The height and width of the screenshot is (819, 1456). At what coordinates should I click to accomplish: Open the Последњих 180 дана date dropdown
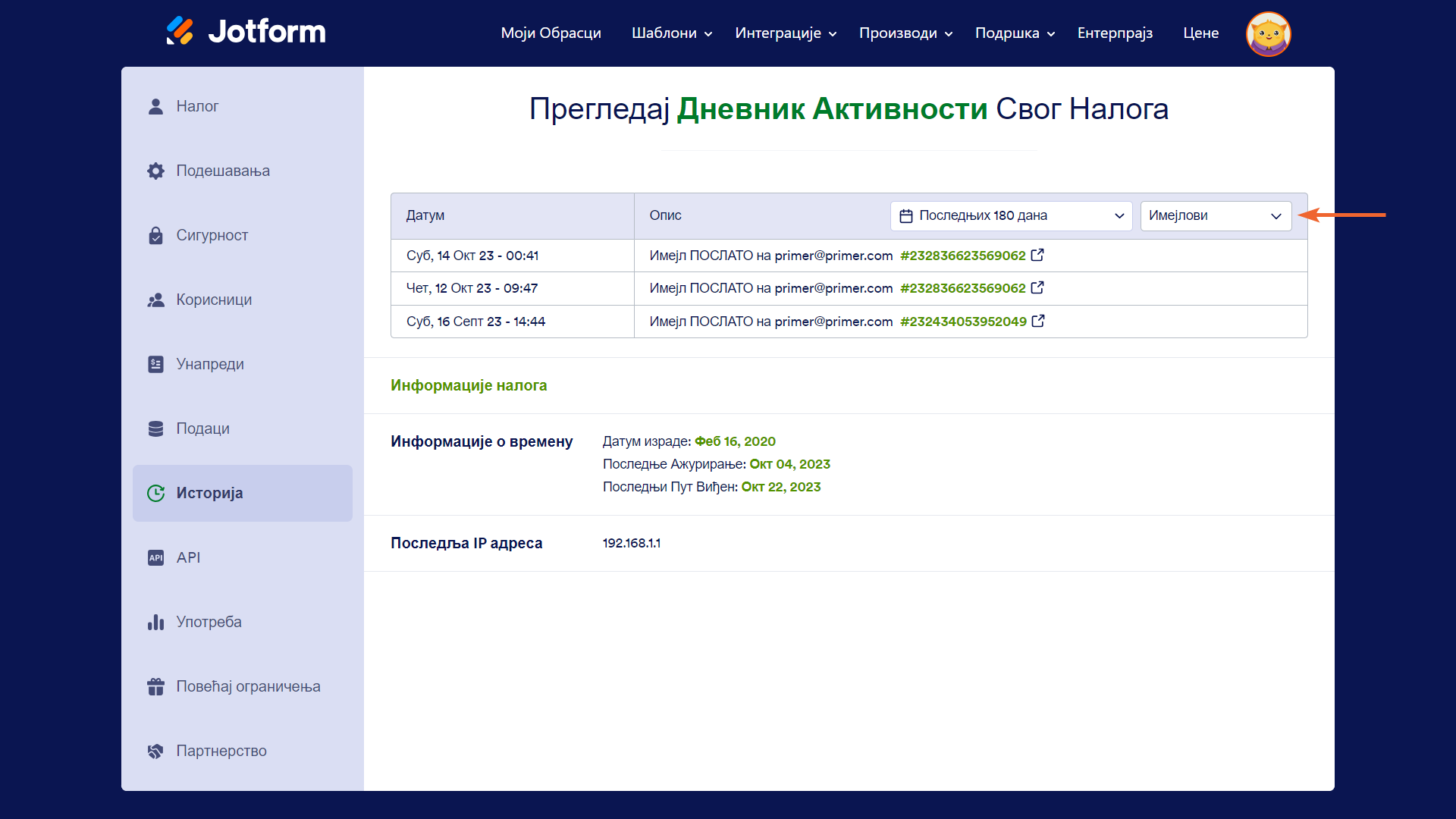[1010, 216]
